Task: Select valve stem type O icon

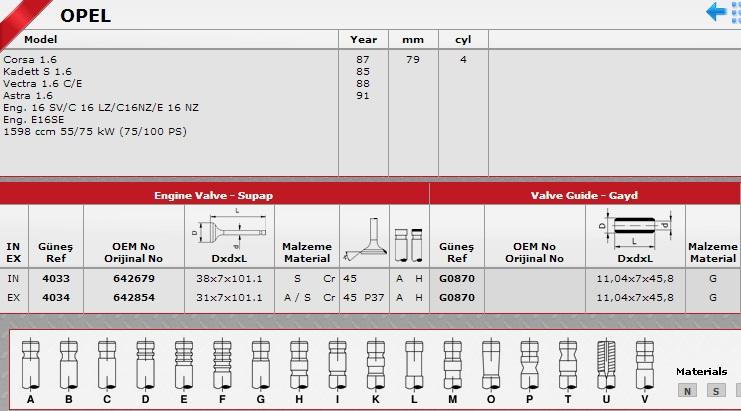Action: click(x=491, y=364)
